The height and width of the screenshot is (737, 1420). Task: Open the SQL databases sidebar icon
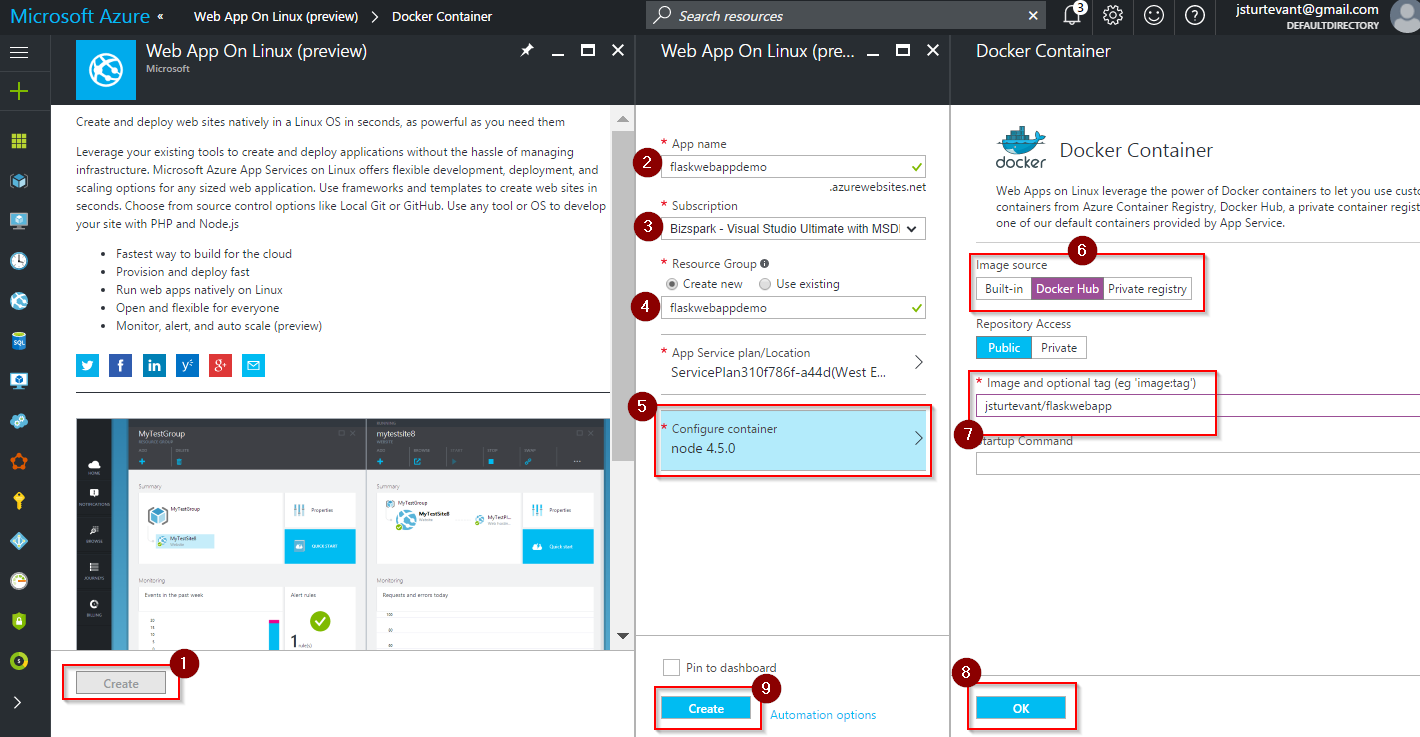(19, 341)
